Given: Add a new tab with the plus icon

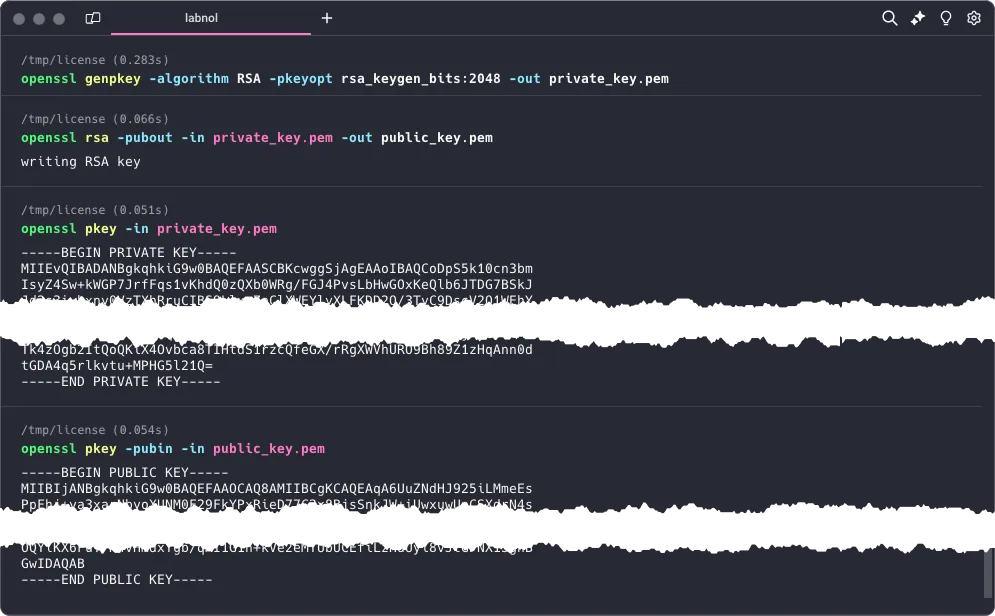Looking at the screenshot, I should click(327, 18).
